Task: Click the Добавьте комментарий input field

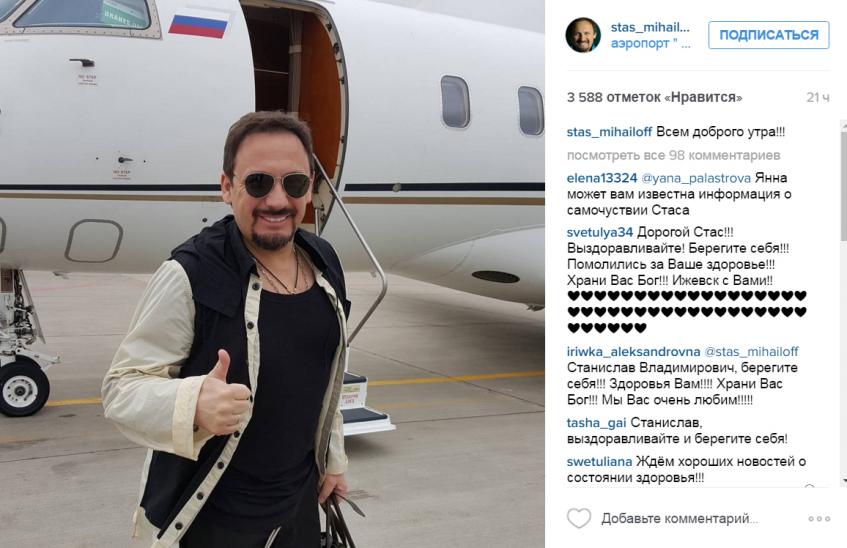Action: pos(681,518)
